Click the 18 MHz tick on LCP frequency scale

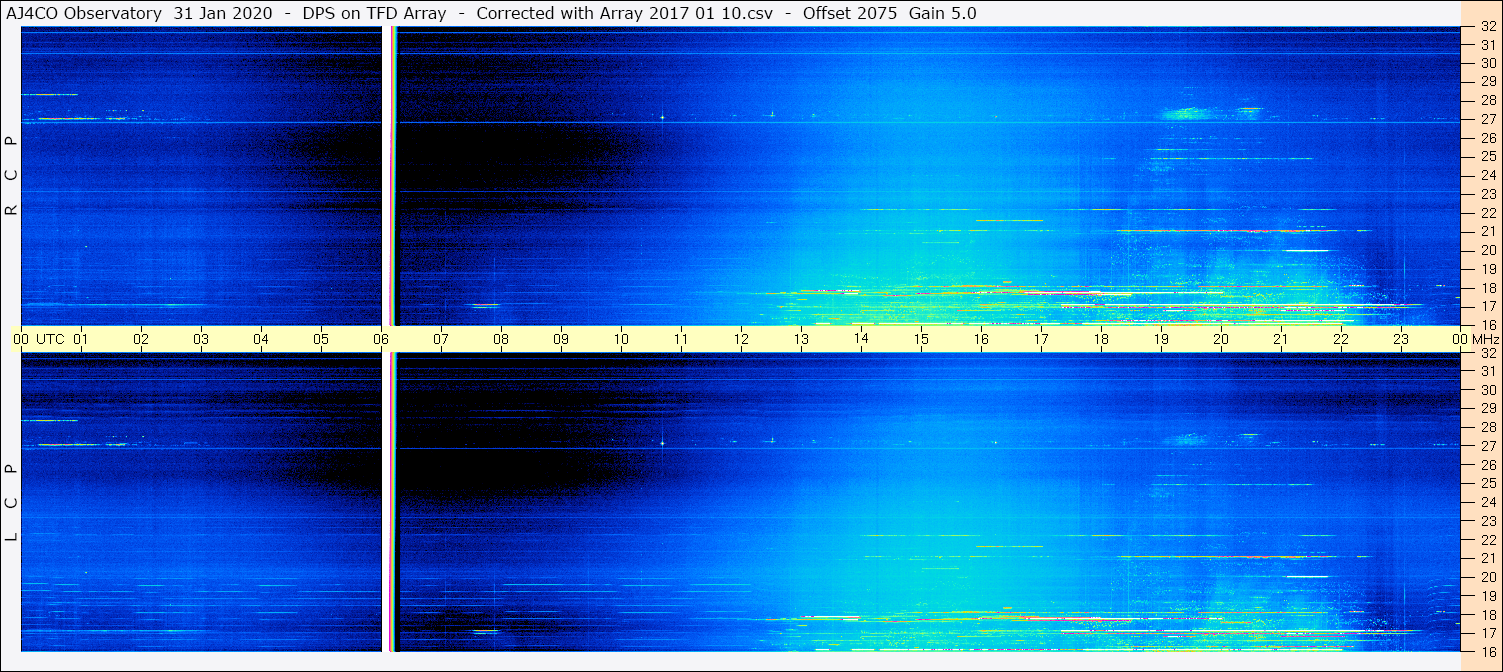1488,615
